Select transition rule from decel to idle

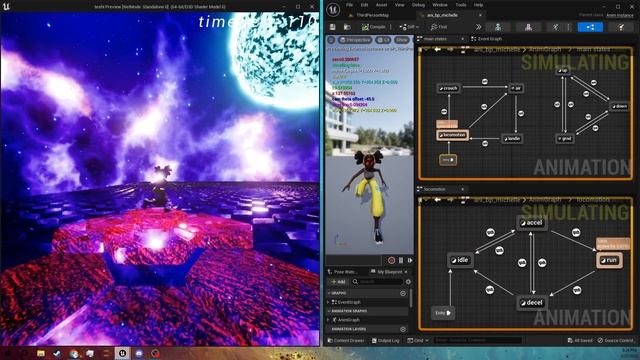490,290
